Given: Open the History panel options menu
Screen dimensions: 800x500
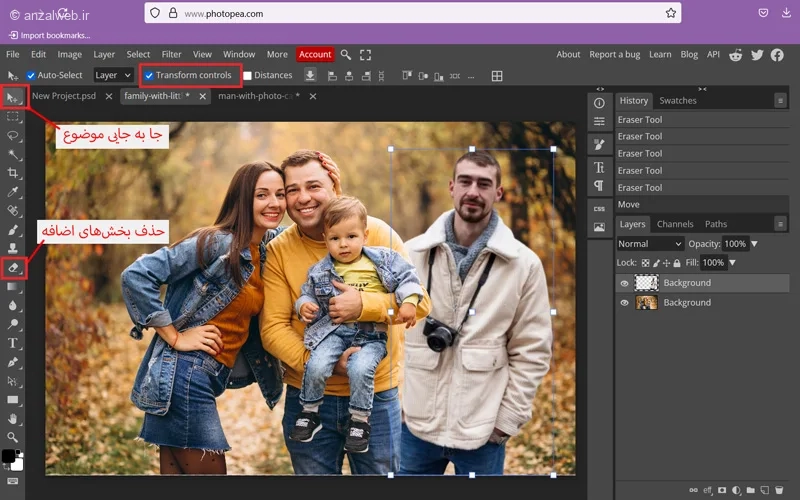Looking at the screenshot, I should 780,101.
